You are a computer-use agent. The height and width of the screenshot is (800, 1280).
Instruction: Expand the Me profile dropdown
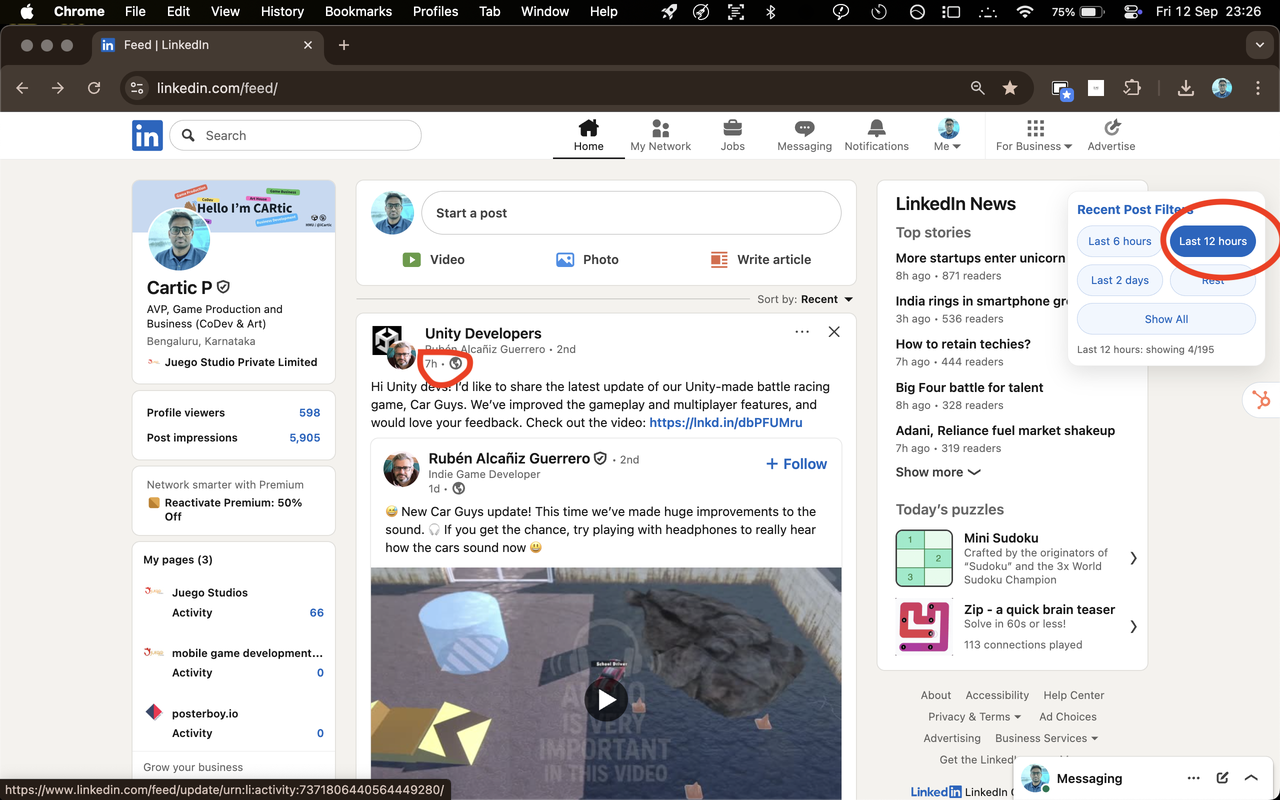(948, 135)
